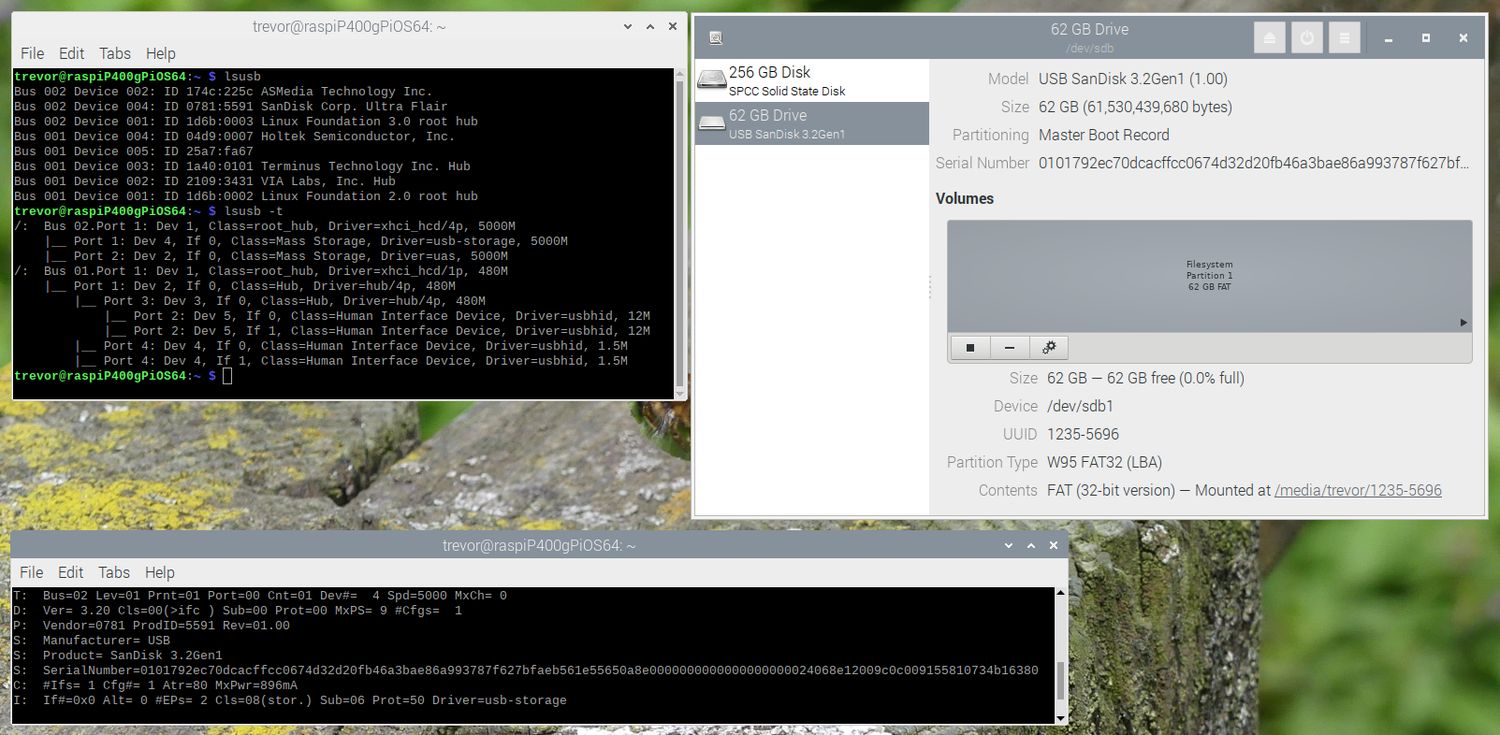
Task: Maximize the top terminal window
Action: click(x=650, y=27)
